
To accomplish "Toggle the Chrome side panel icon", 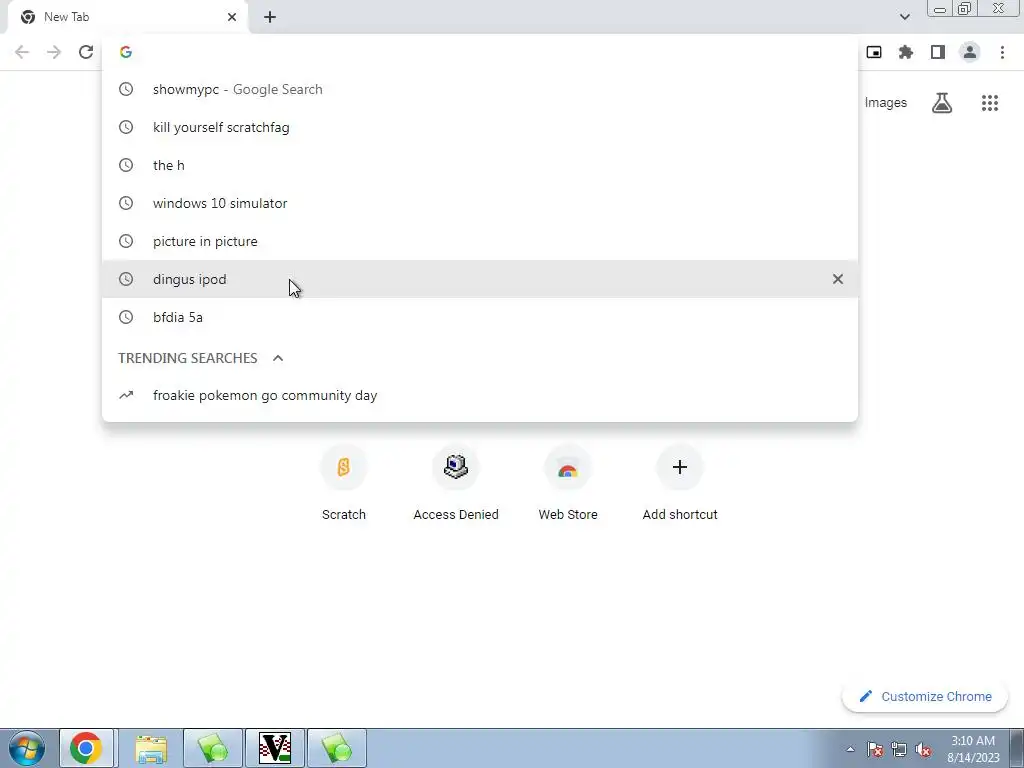I will [x=938, y=52].
